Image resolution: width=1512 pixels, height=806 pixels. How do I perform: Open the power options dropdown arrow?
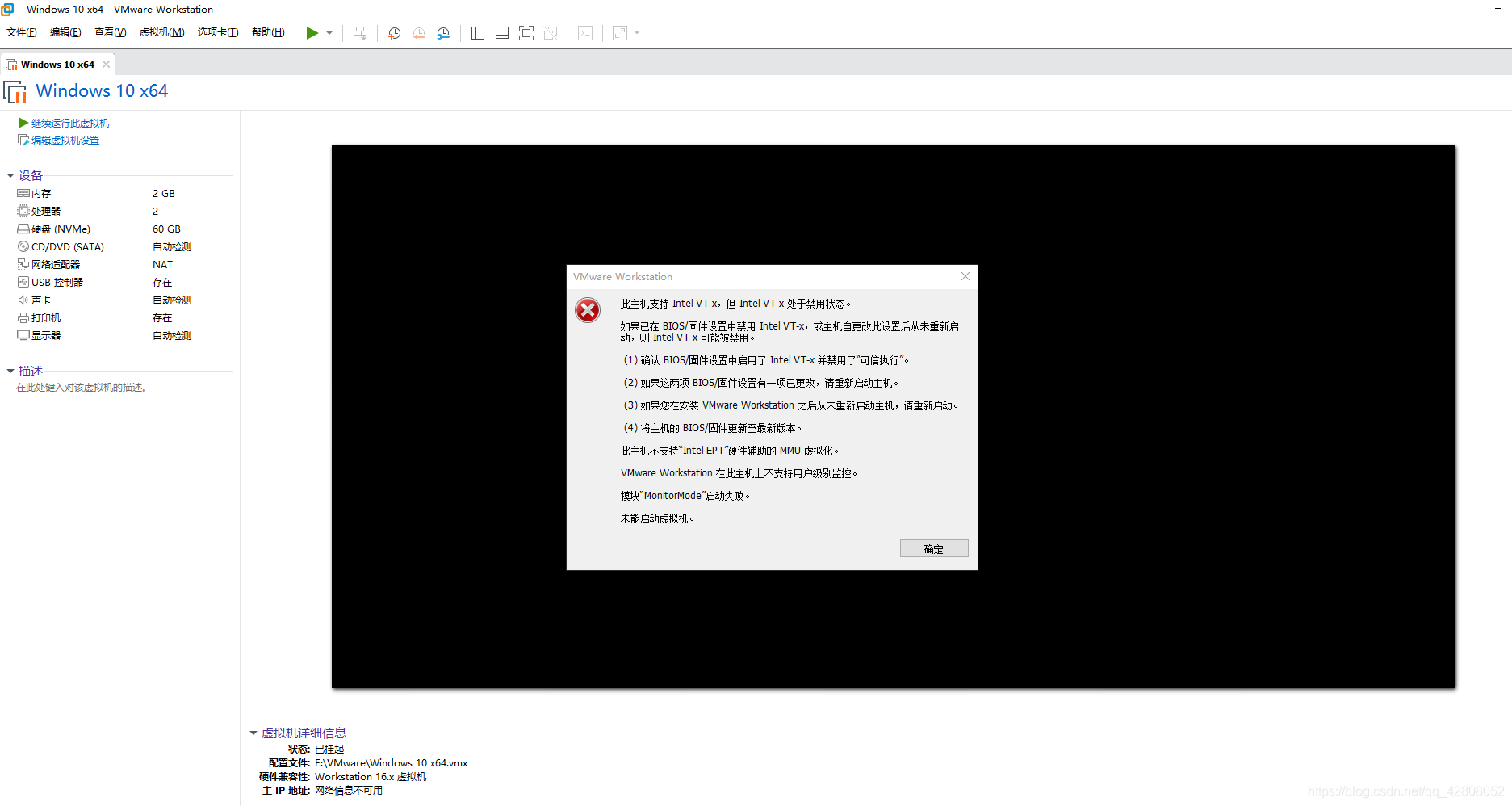(329, 33)
